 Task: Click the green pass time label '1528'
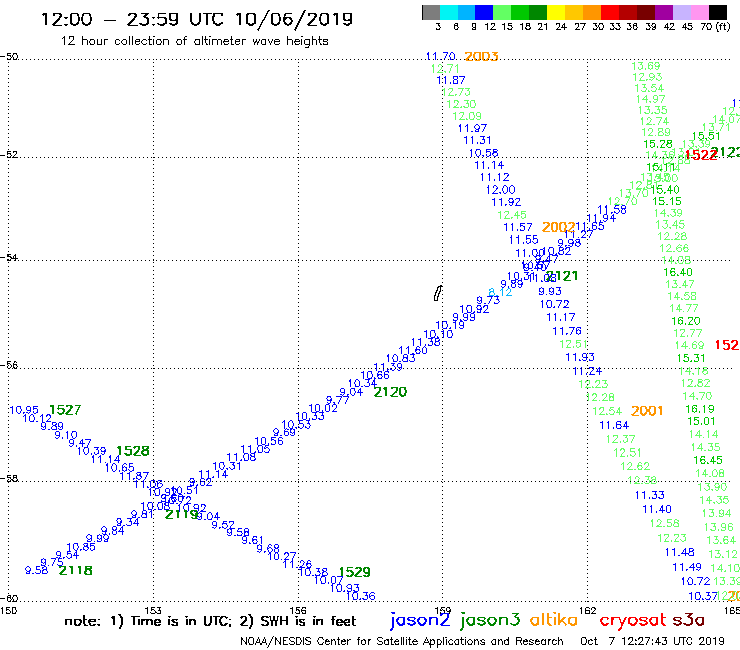[133, 451]
